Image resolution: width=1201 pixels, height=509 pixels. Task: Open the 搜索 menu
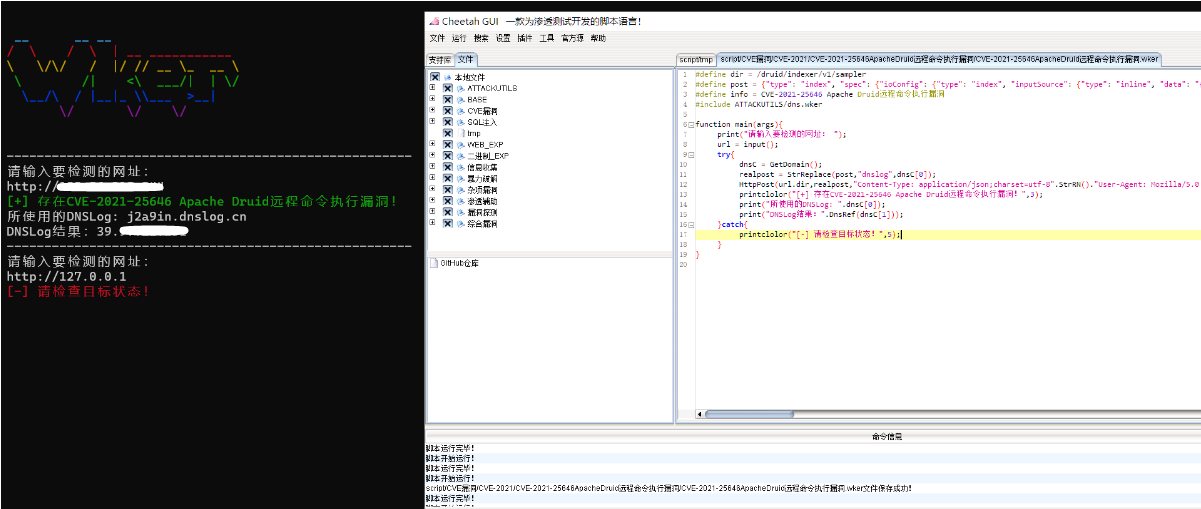pyautogui.click(x=481, y=38)
